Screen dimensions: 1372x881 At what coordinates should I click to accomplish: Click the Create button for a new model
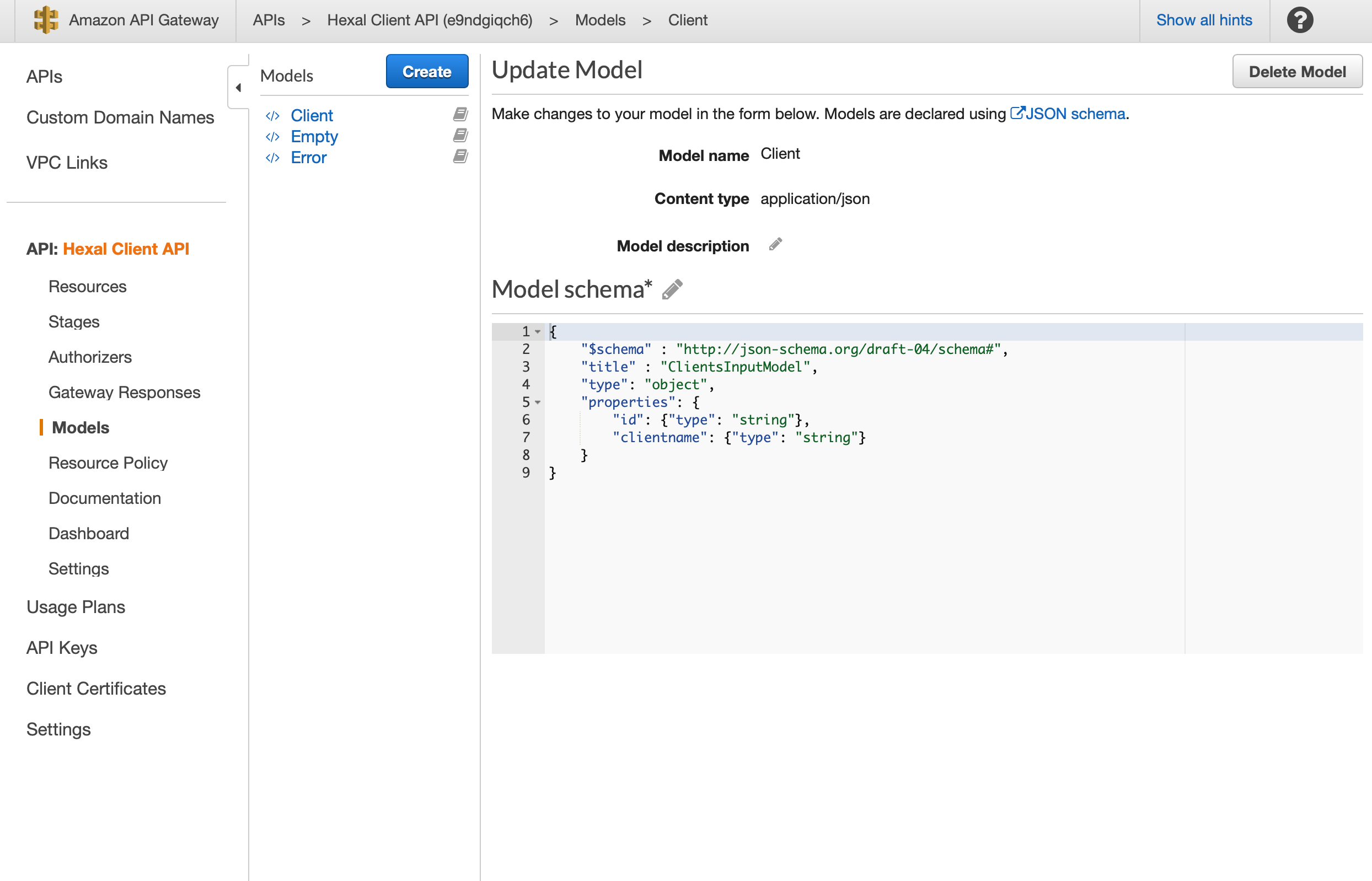pos(427,71)
